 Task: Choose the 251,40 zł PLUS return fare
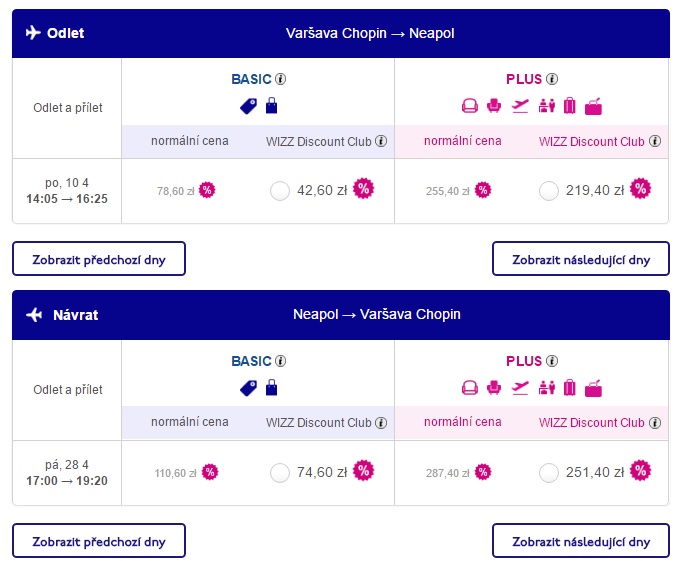pyautogui.click(x=549, y=473)
